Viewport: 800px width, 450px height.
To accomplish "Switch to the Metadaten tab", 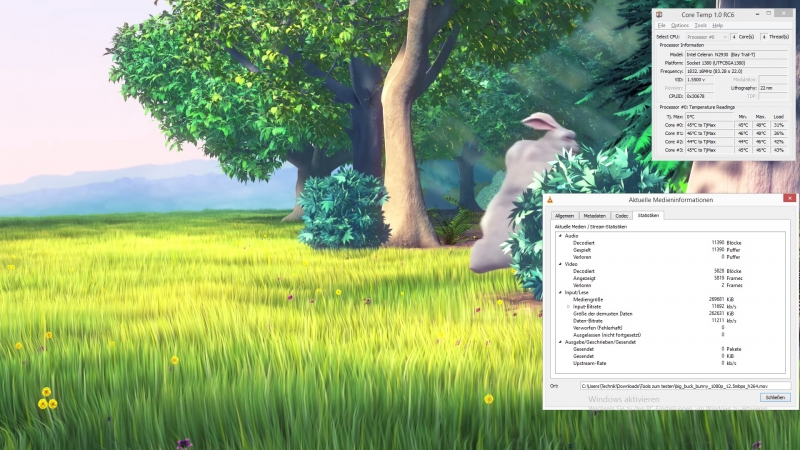I will coord(594,216).
